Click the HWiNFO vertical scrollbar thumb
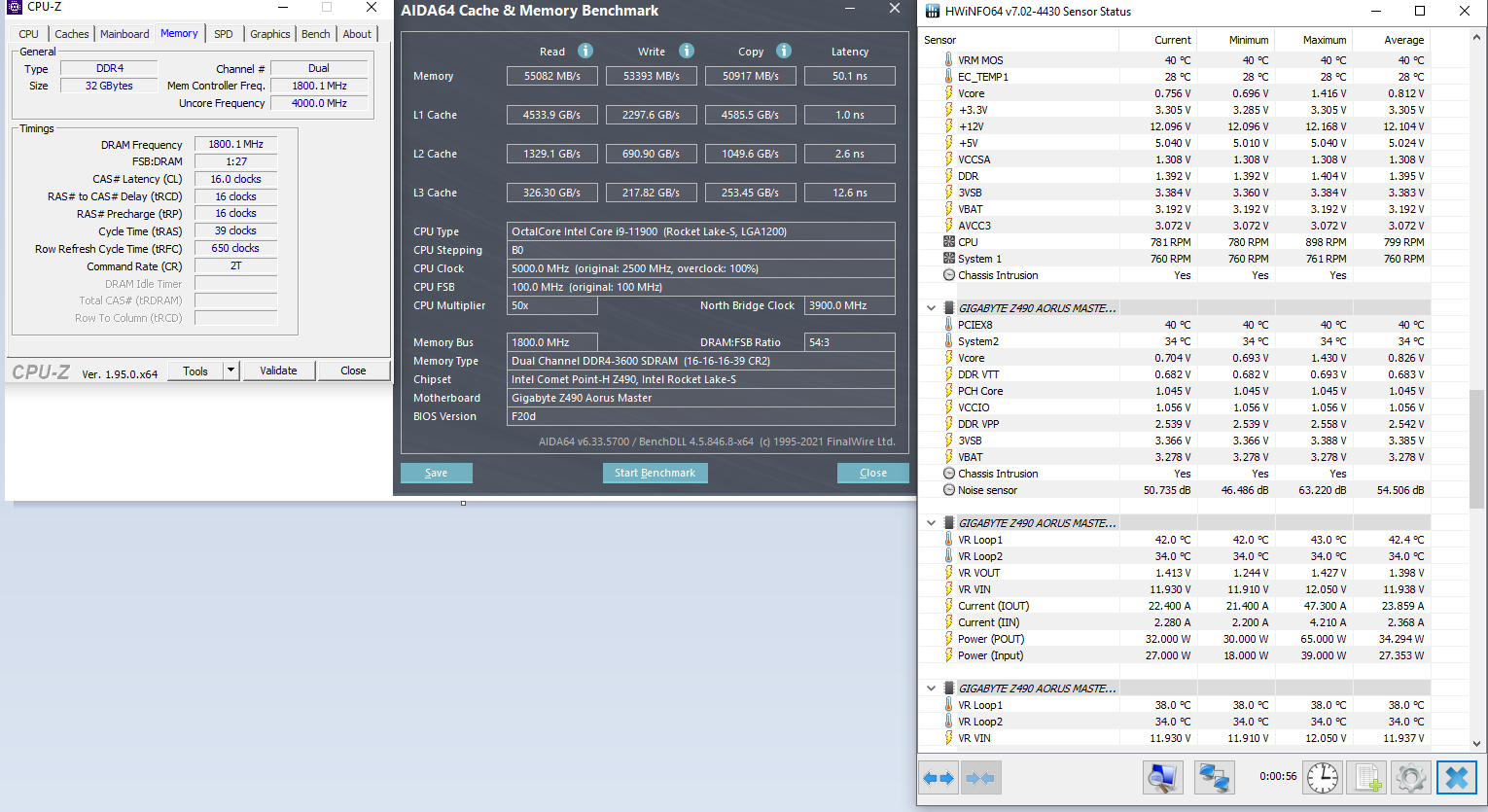Screen dimensions: 1488x812 tap(1476, 448)
